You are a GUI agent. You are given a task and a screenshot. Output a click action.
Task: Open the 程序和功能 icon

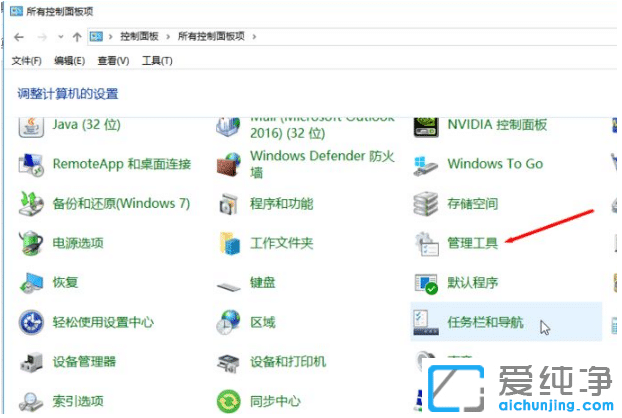click(228, 204)
